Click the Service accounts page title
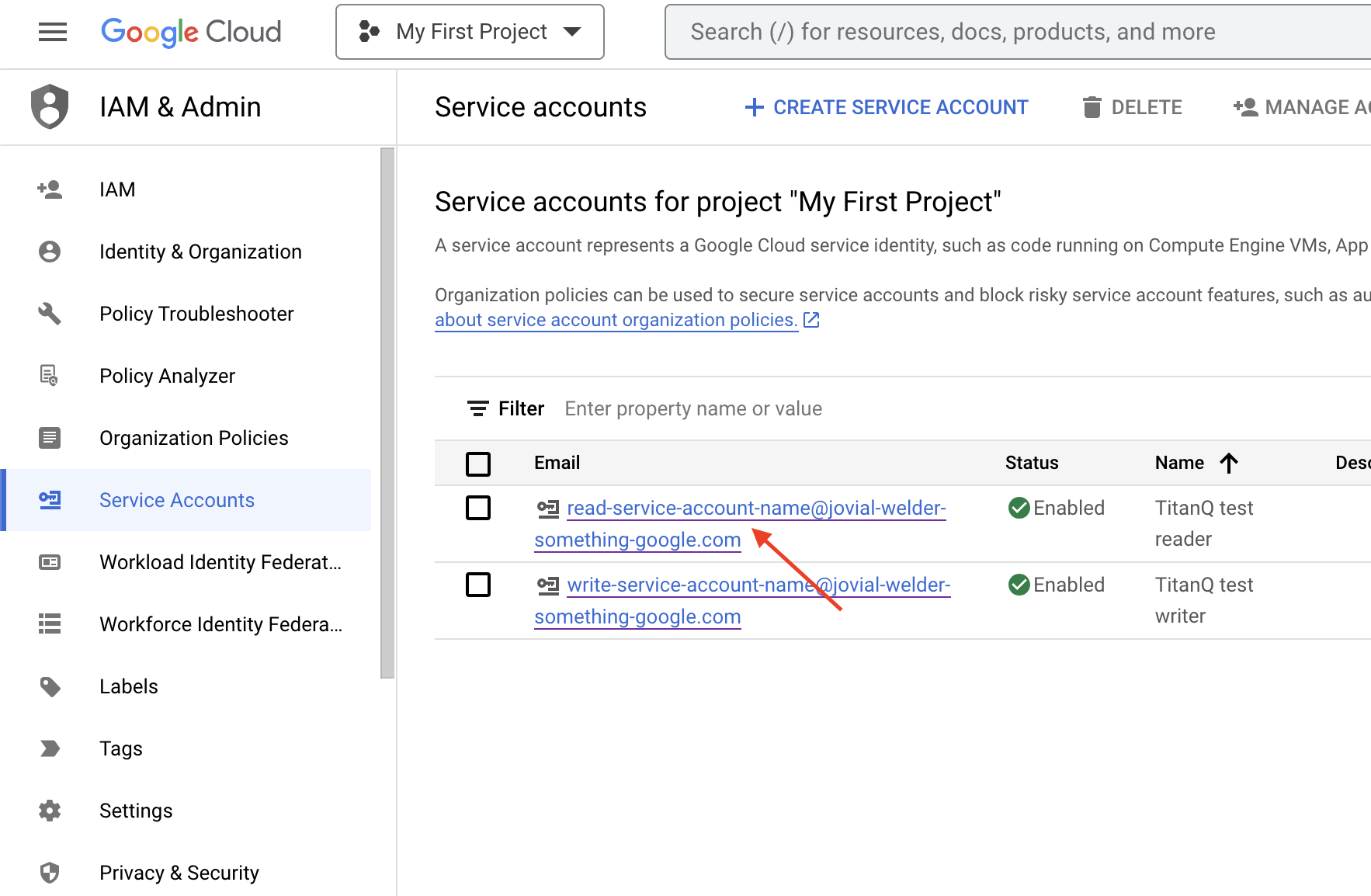1371x896 pixels. click(x=540, y=107)
